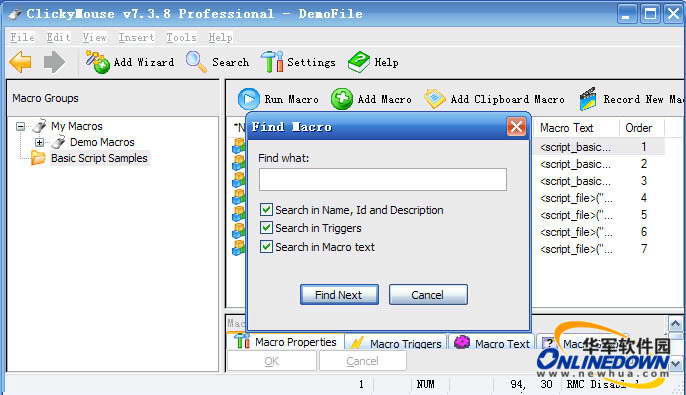Screen dimensions: 686x395
Task: Open the Edit menu
Action: [x=59, y=38]
